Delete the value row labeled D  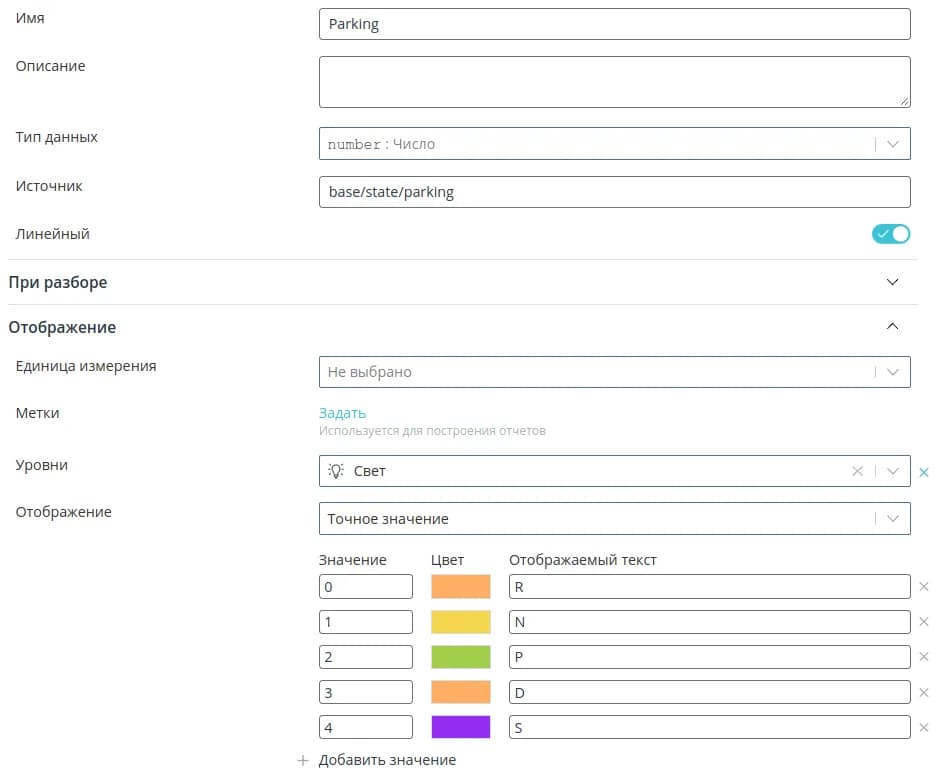[x=923, y=693]
